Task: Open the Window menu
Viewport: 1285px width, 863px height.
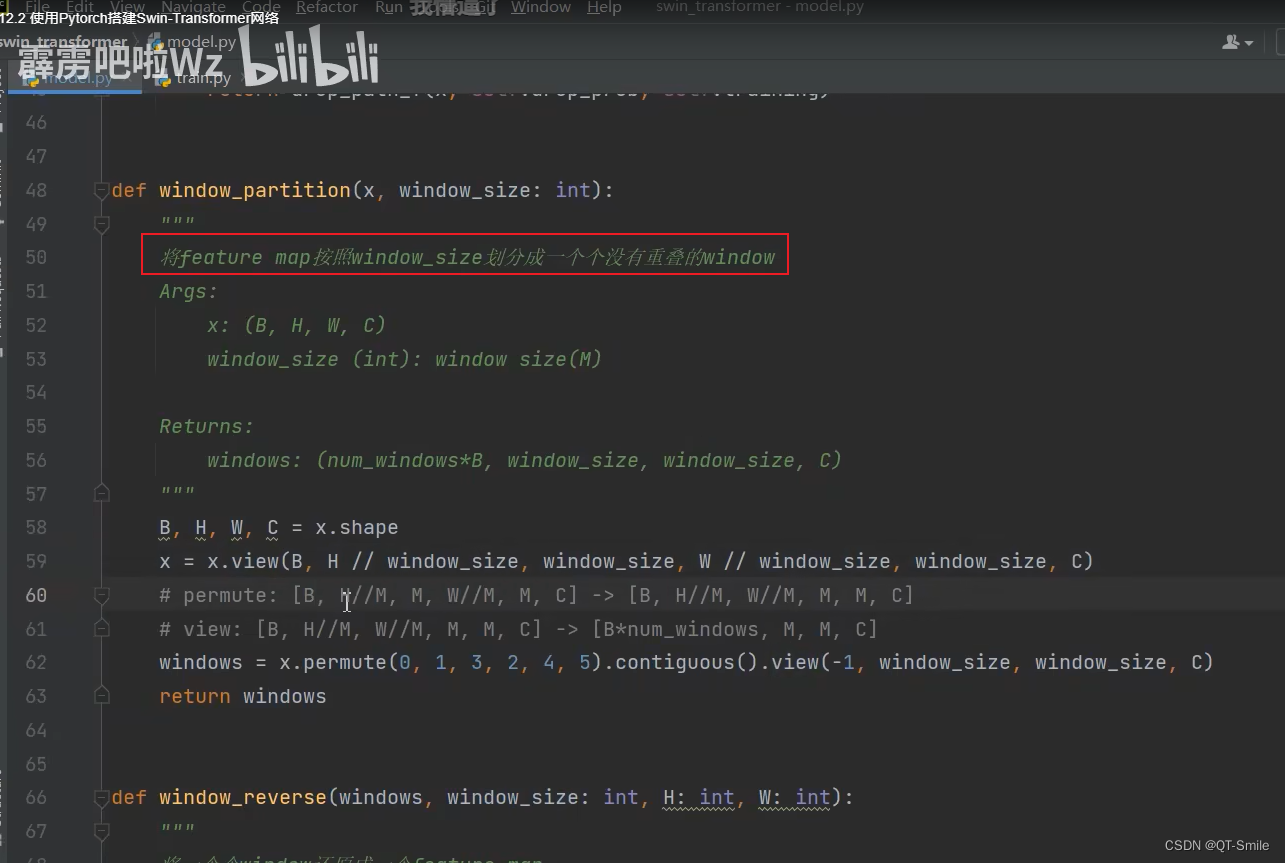Action: (x=541, y=7)
